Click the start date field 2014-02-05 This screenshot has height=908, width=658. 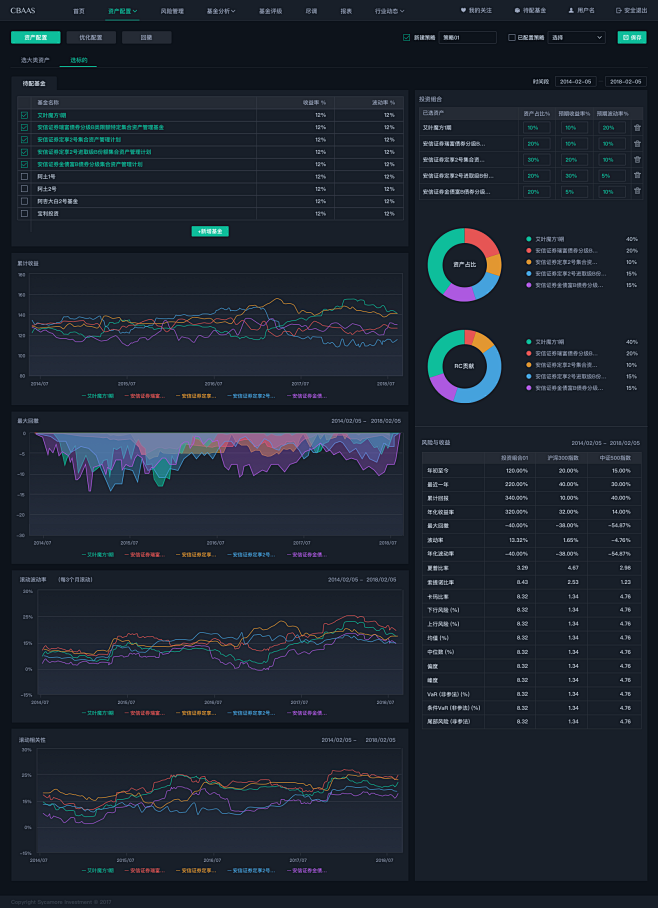576,82
